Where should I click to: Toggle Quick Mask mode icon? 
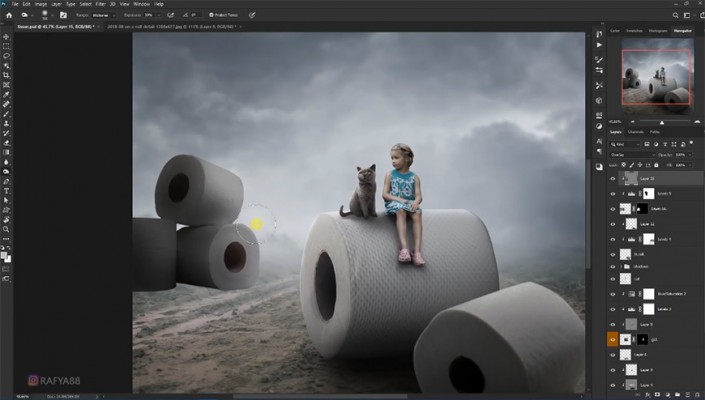click(6, 269)
